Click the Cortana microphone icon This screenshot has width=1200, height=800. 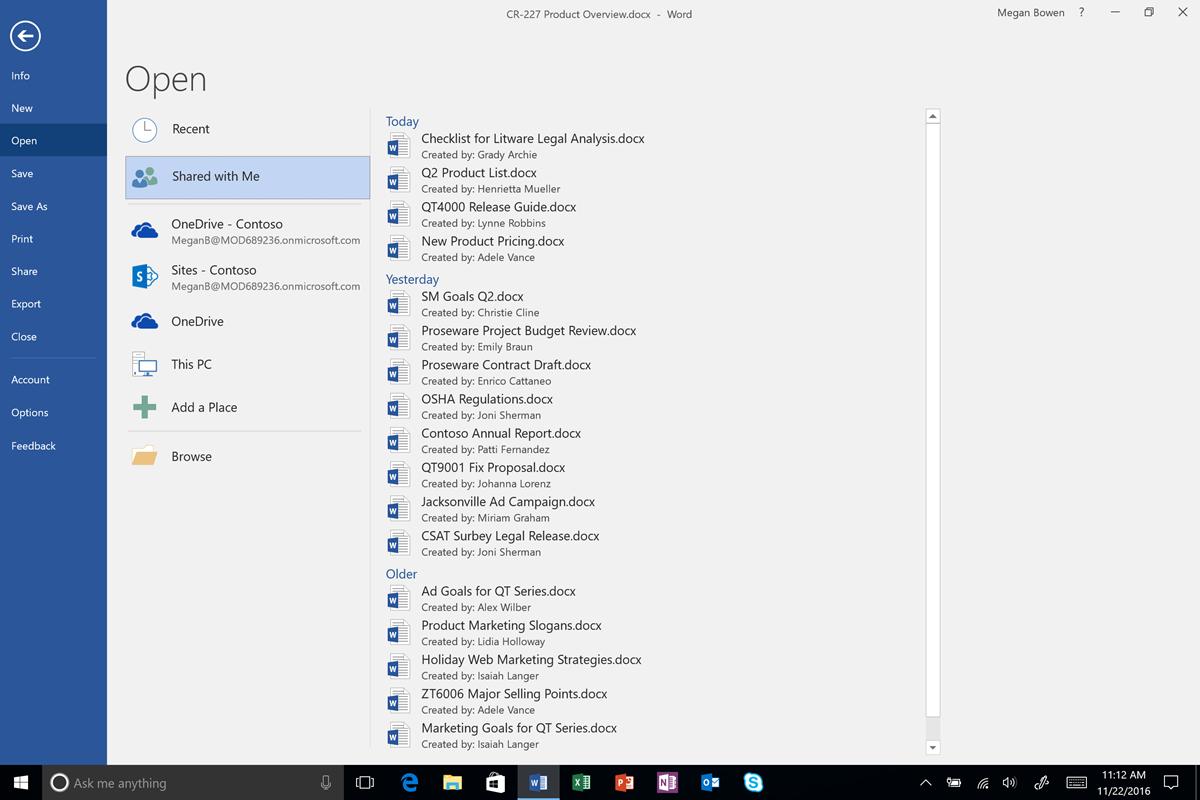326,783
